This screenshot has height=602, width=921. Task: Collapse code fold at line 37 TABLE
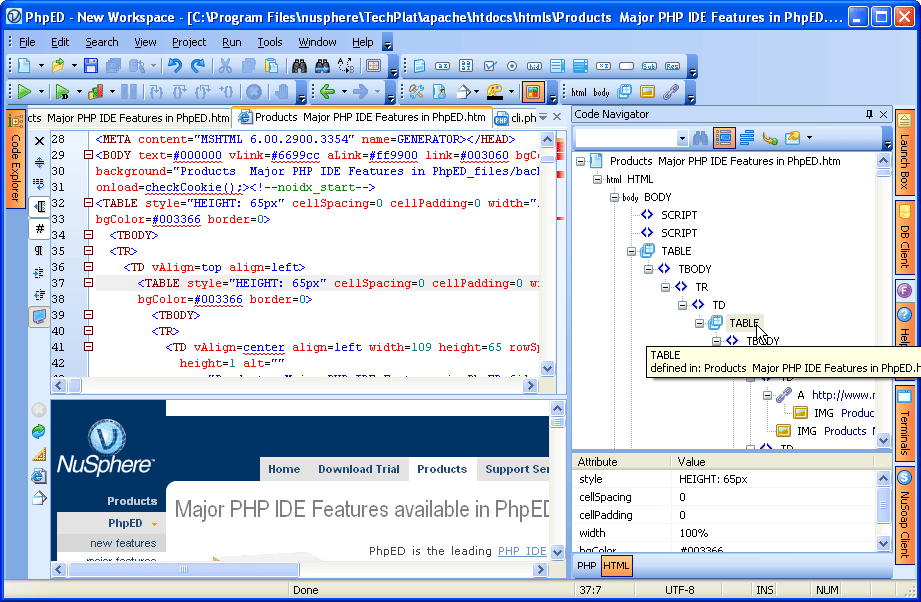(x=88, y=282)
